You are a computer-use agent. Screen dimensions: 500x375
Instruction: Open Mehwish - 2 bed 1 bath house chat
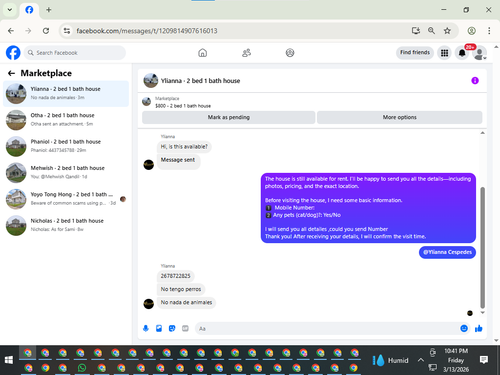pyautogui.click(x=66, y=172)
